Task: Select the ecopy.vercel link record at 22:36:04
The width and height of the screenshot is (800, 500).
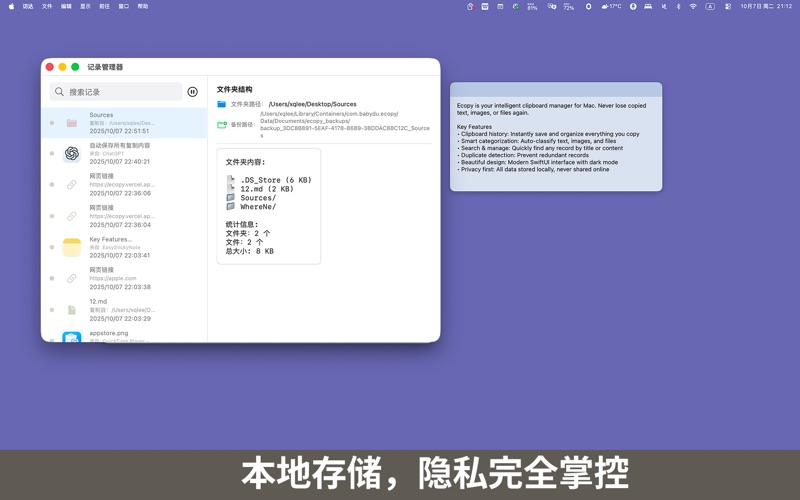Action: (x=124, y=216)
